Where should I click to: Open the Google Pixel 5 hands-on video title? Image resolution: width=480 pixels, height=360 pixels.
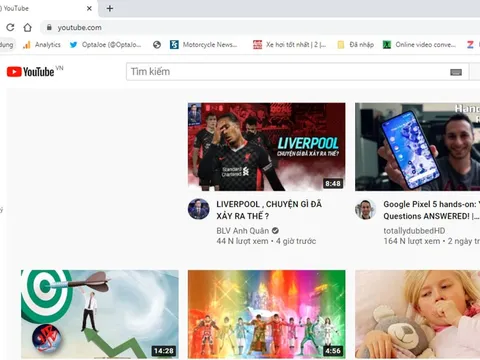coord(431,210)
